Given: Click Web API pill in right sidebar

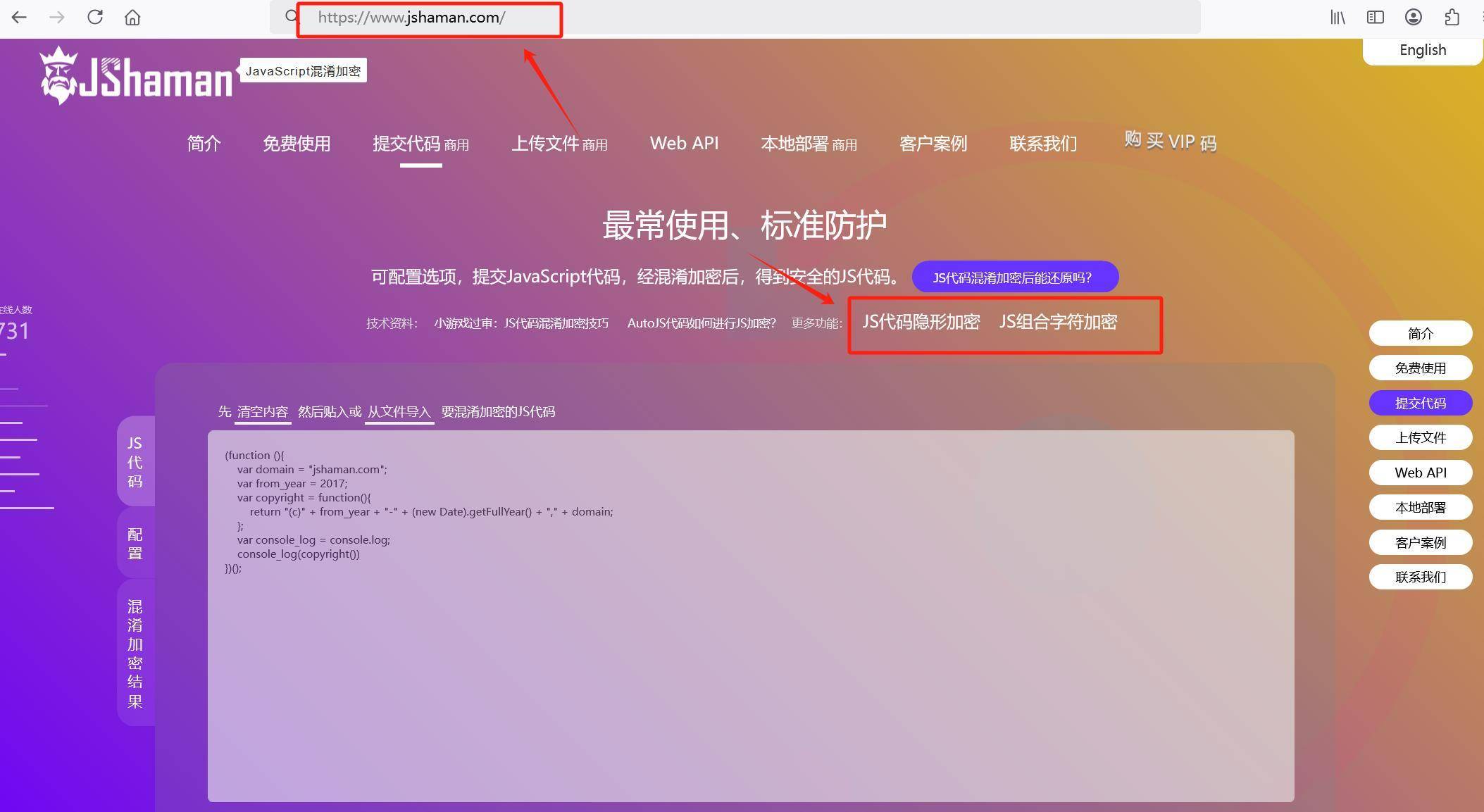Looking at the screenshot, I should pyautogui.click(x=1421, y=473).
